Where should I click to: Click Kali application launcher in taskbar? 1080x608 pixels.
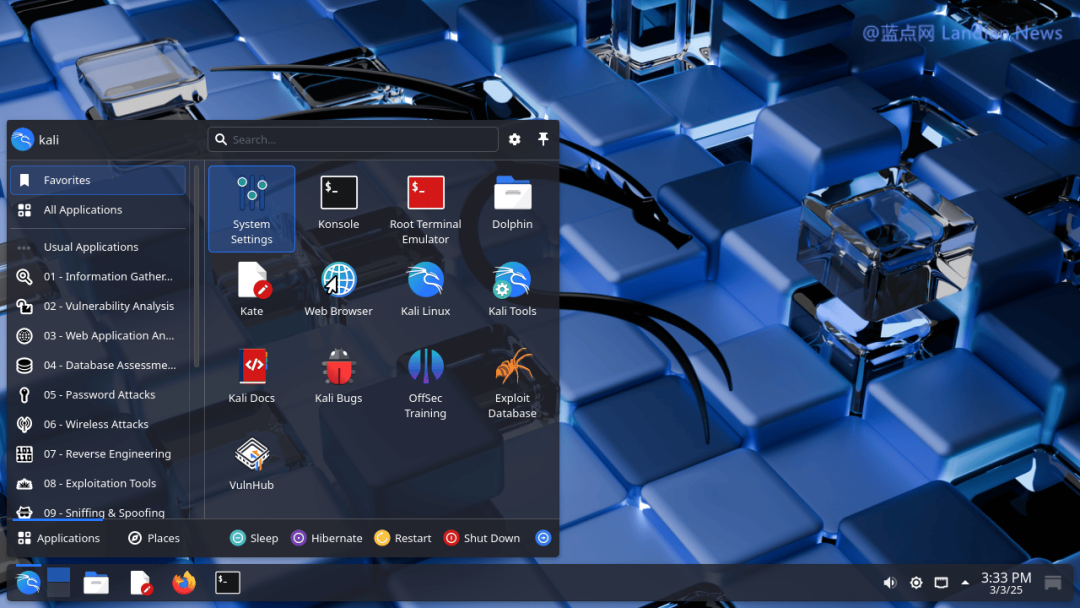click(28, 583)
